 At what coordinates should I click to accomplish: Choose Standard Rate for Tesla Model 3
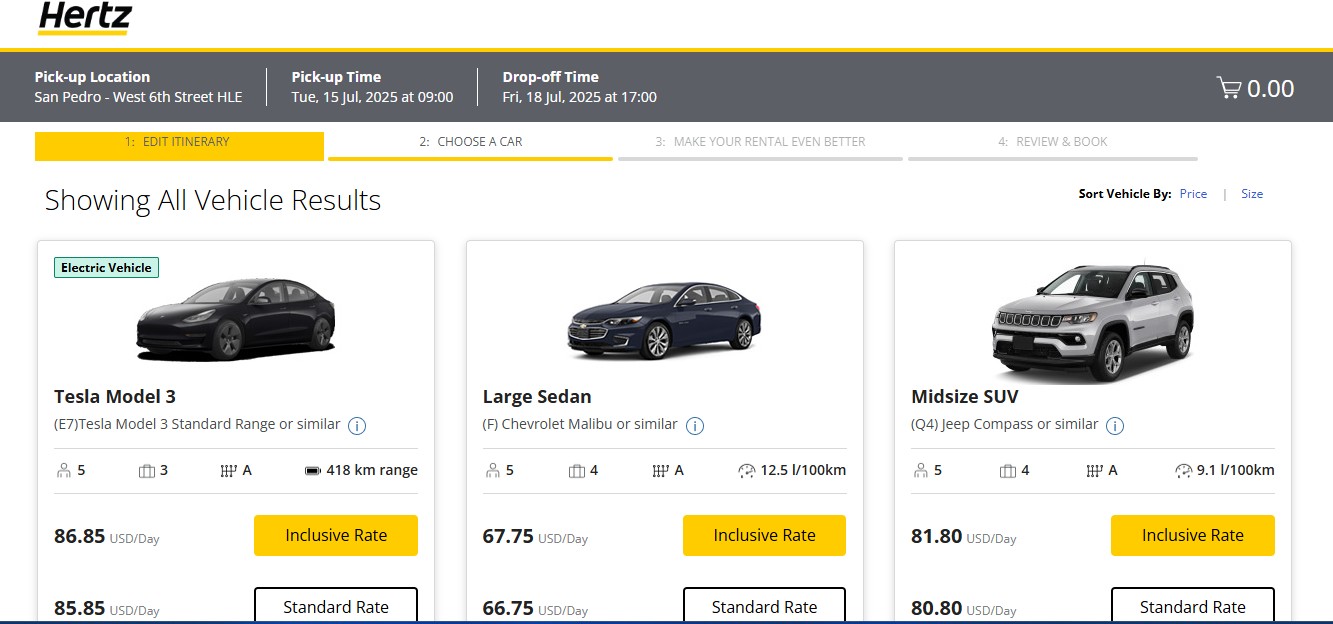pos(336,606)
